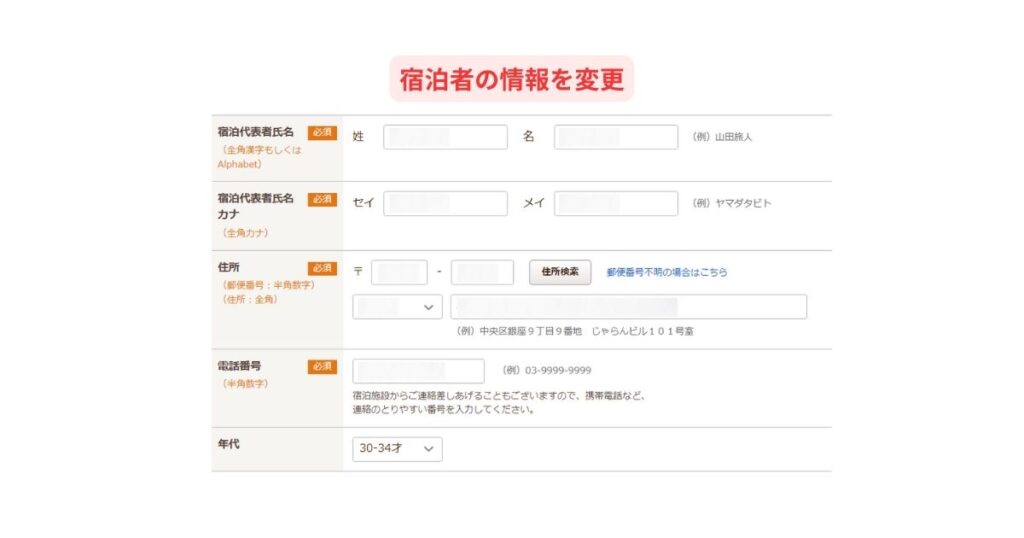Click the note 宿泊施設からご連絡差しあげる under the phone field

[498, 403]
